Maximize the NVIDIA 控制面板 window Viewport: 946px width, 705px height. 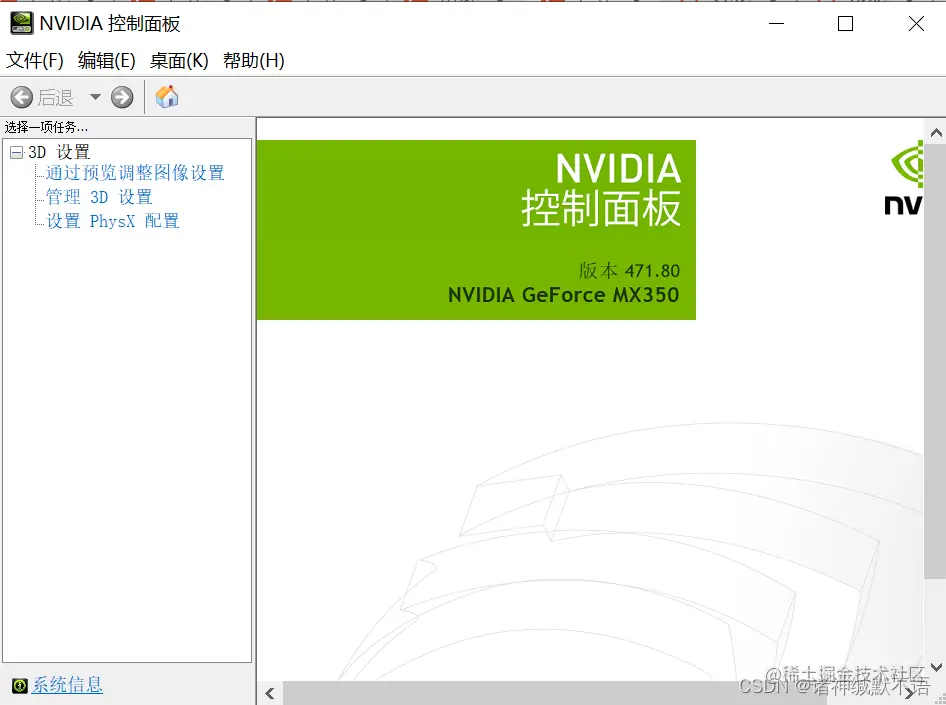pyautogui.click(x=845, y=24)
